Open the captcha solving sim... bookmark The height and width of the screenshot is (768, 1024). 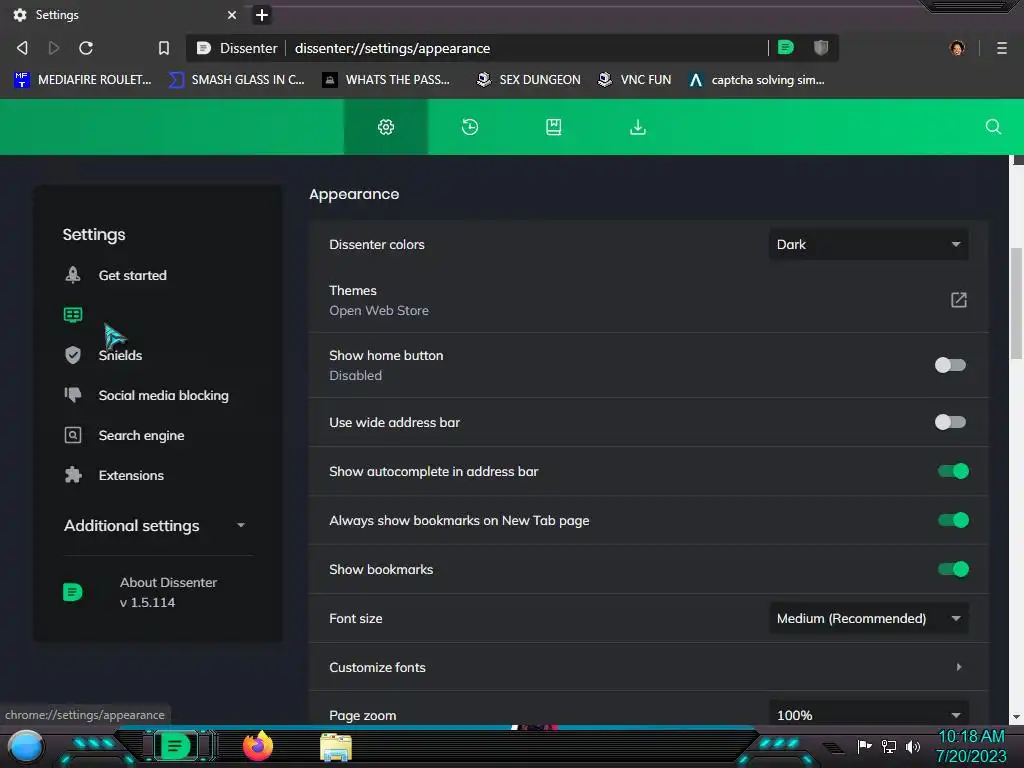[x=757, y=80]
